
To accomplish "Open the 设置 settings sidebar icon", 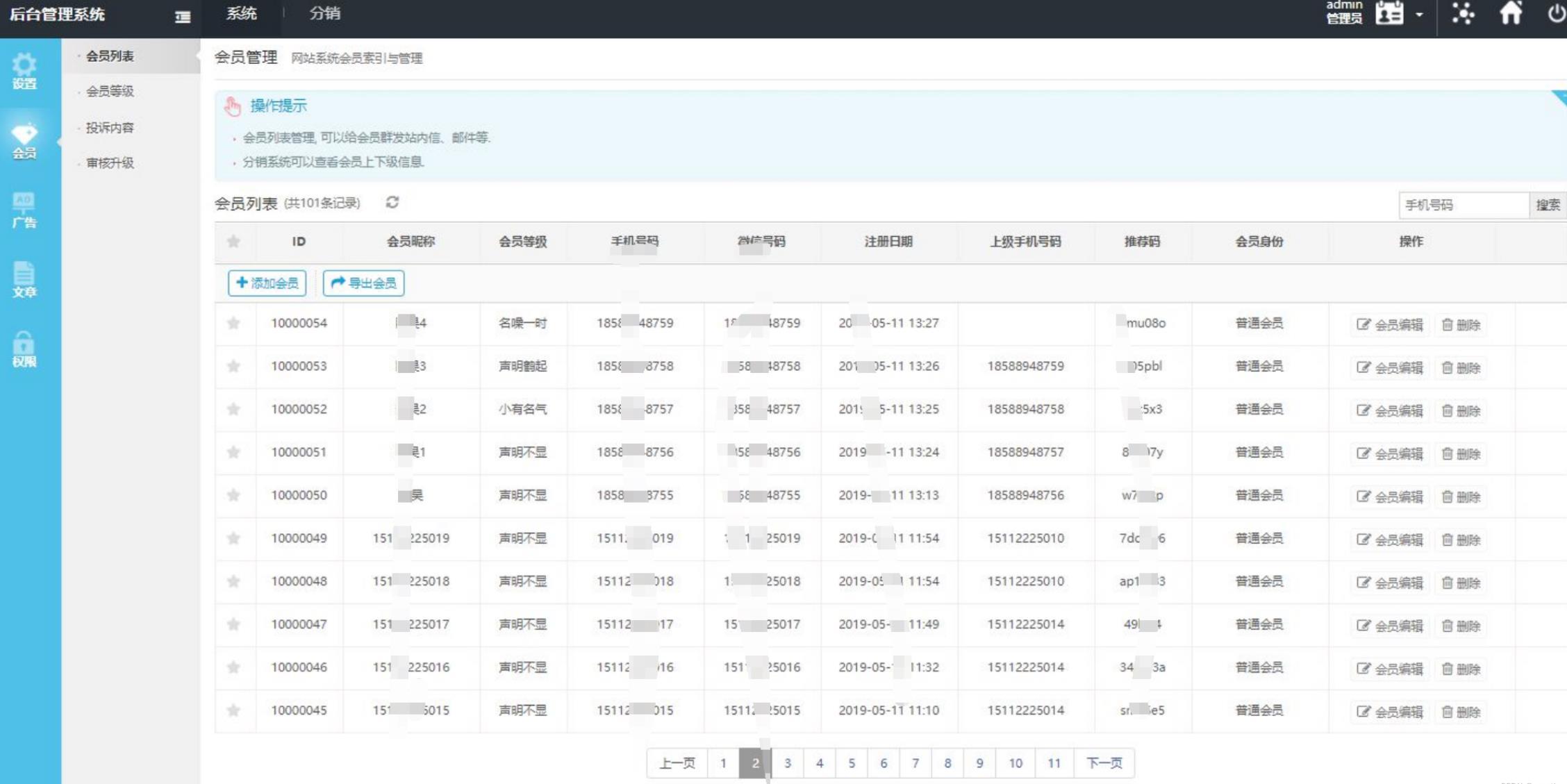I will point(24,72).
